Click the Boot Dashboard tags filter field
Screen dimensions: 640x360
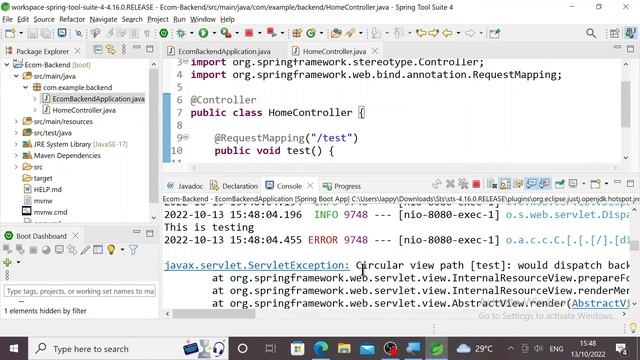coord(80,291)
